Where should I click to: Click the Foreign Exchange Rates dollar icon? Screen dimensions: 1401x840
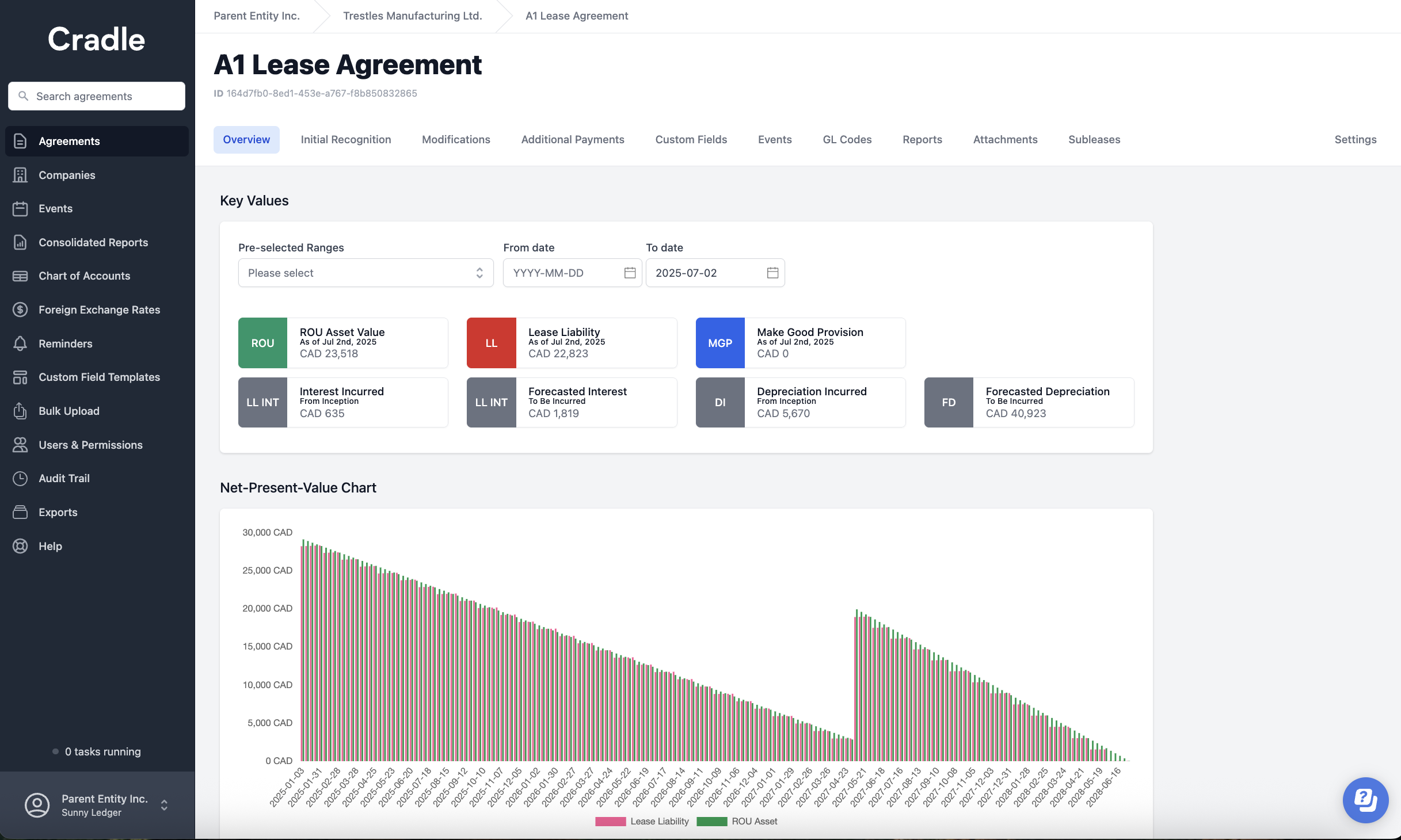tap(20, 310)
